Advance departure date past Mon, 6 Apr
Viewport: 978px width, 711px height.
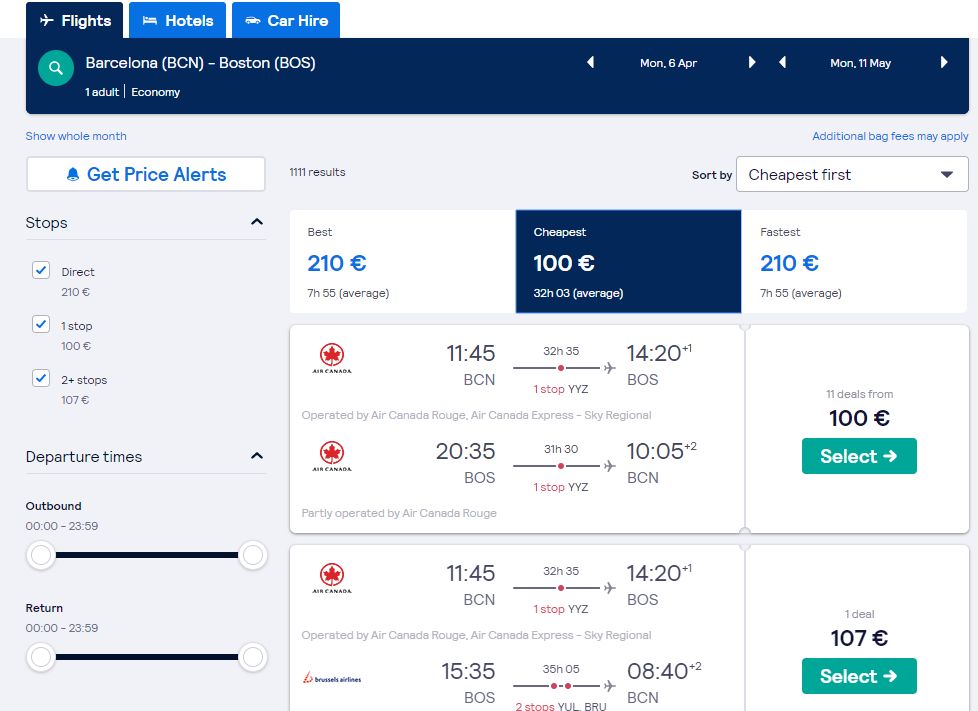pos(752,62)
